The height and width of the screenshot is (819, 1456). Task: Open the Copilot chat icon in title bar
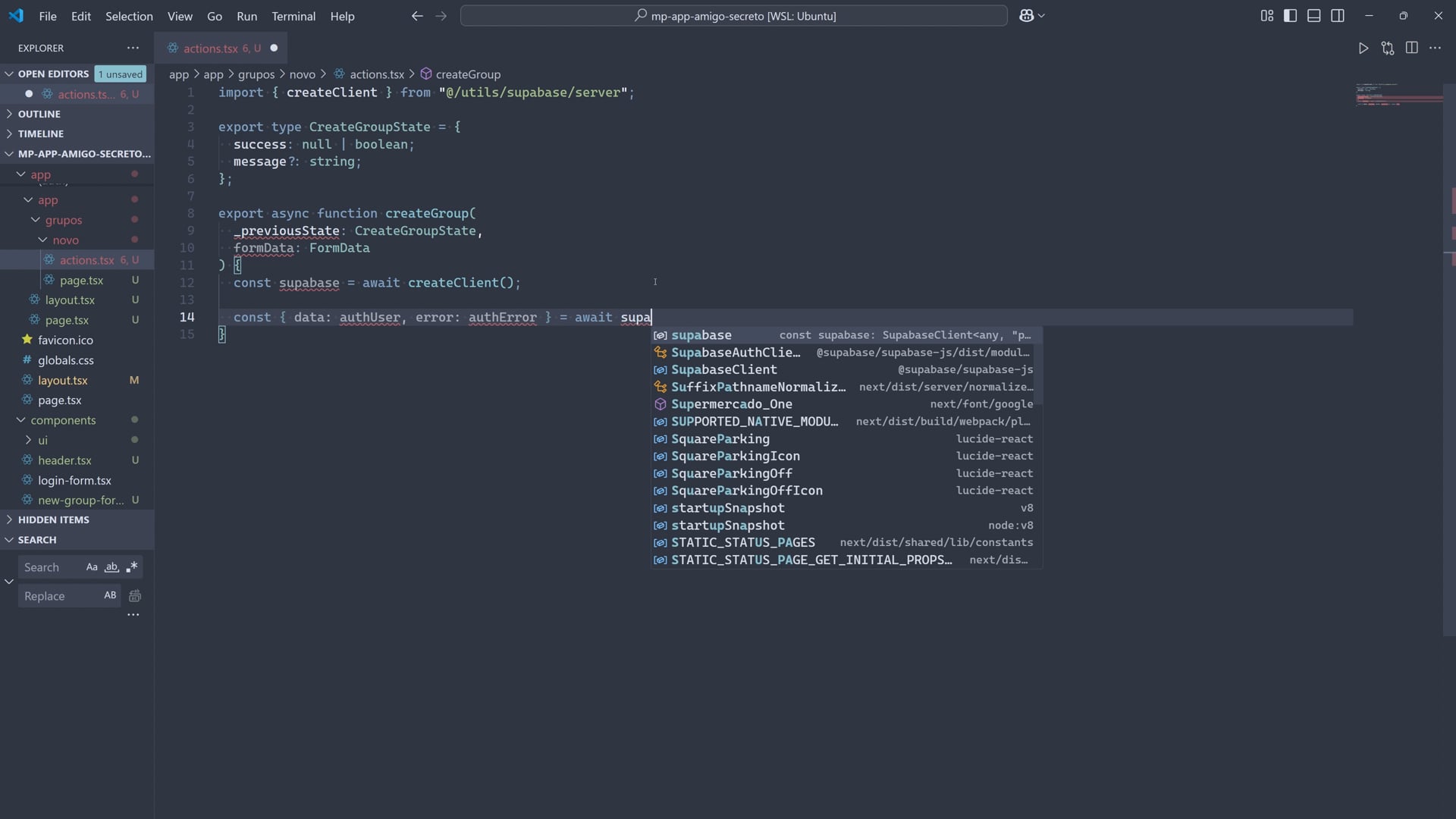1027,16
